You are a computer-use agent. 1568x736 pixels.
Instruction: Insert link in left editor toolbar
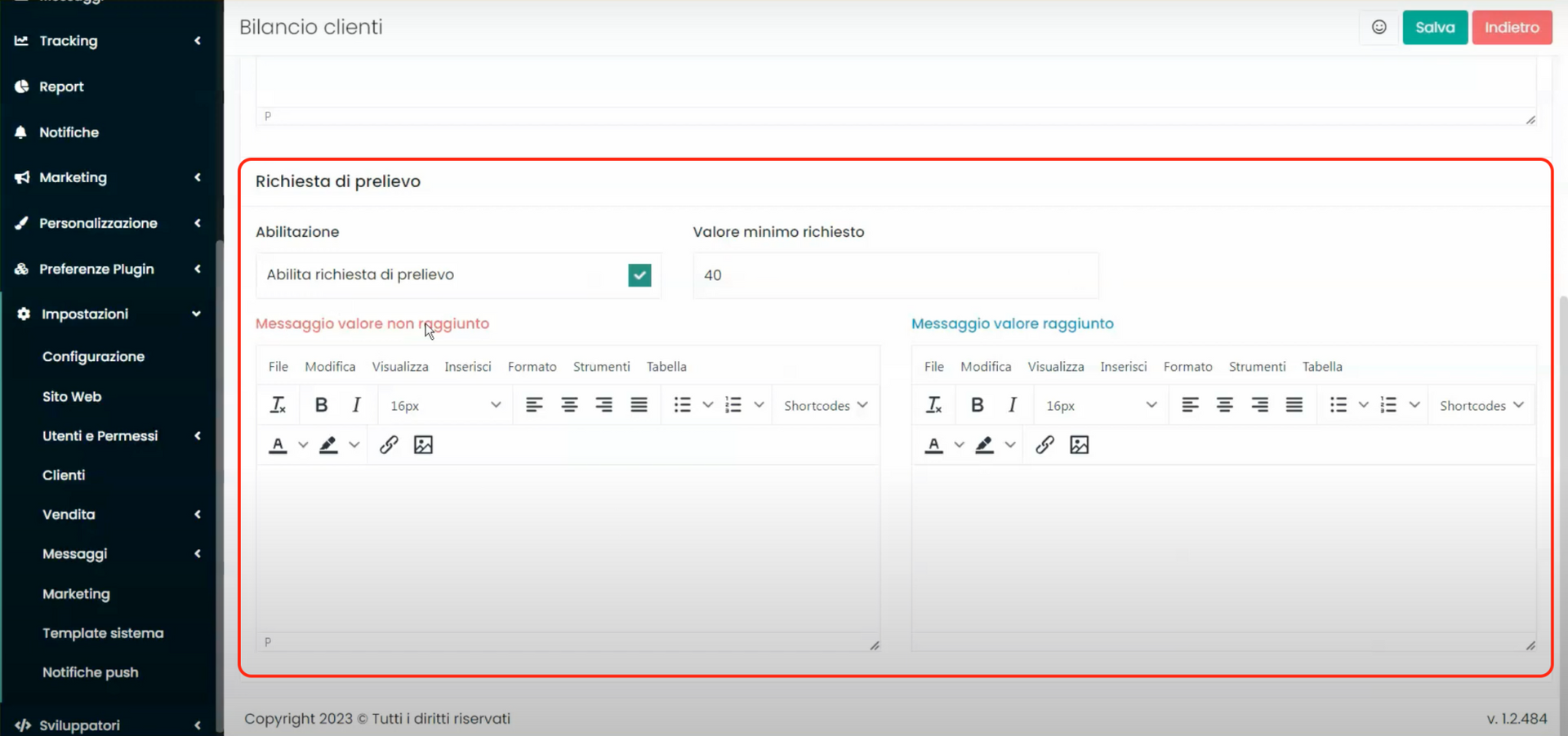tap(389, 445)
